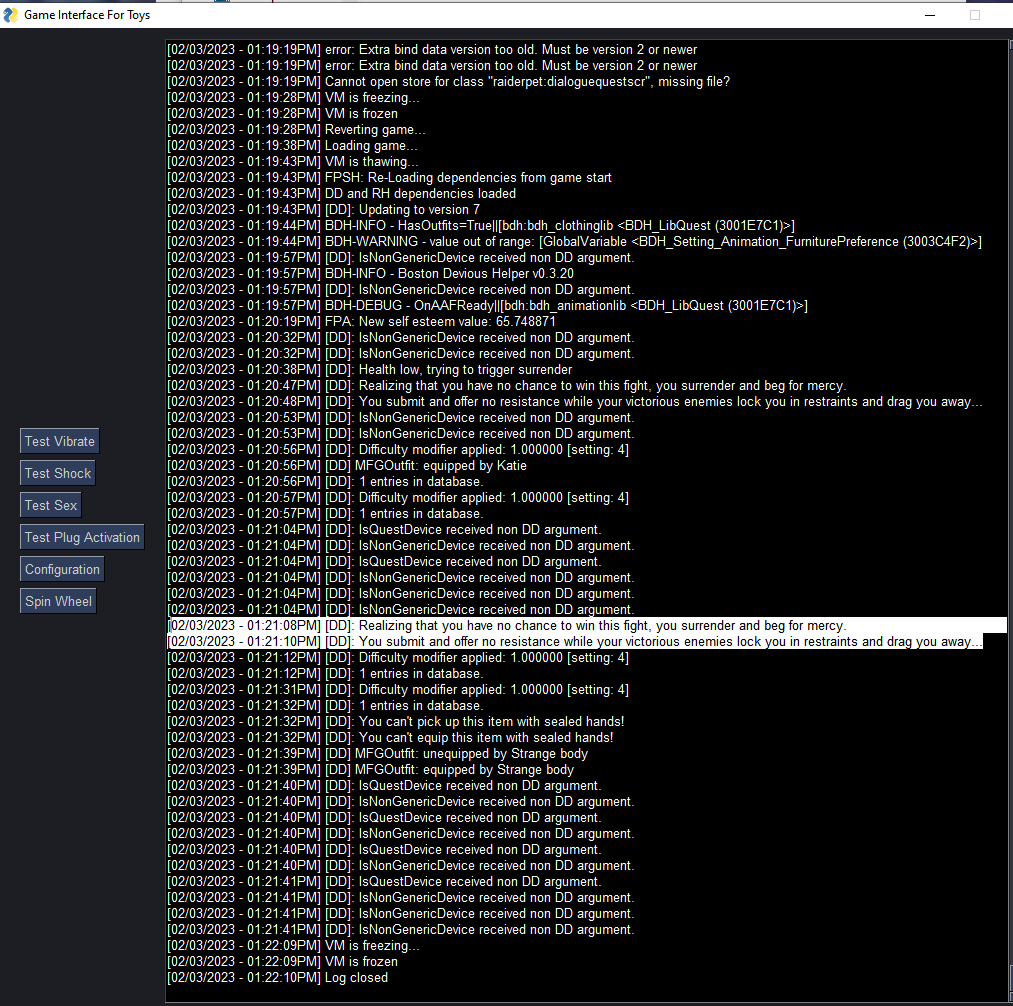Select the 'Log closed' final line
Image resolution: width=1013 pixels, height=1006 pixels.
(x=278, y=978)
